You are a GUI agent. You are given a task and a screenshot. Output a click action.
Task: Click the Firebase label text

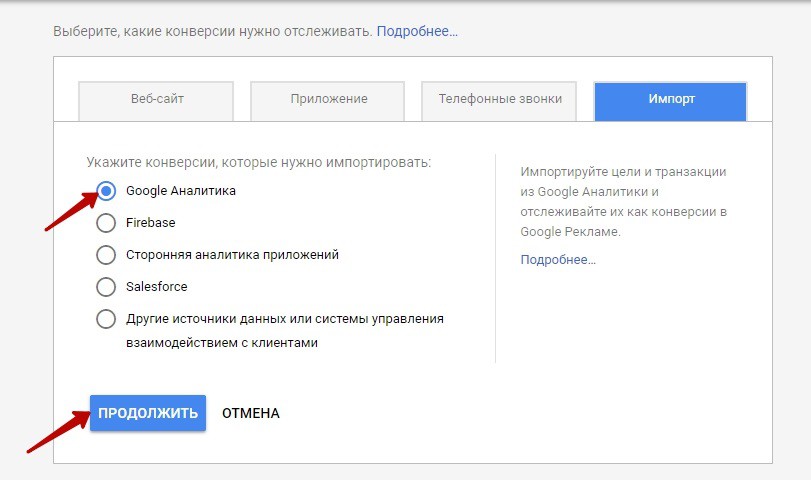[150, 223]
